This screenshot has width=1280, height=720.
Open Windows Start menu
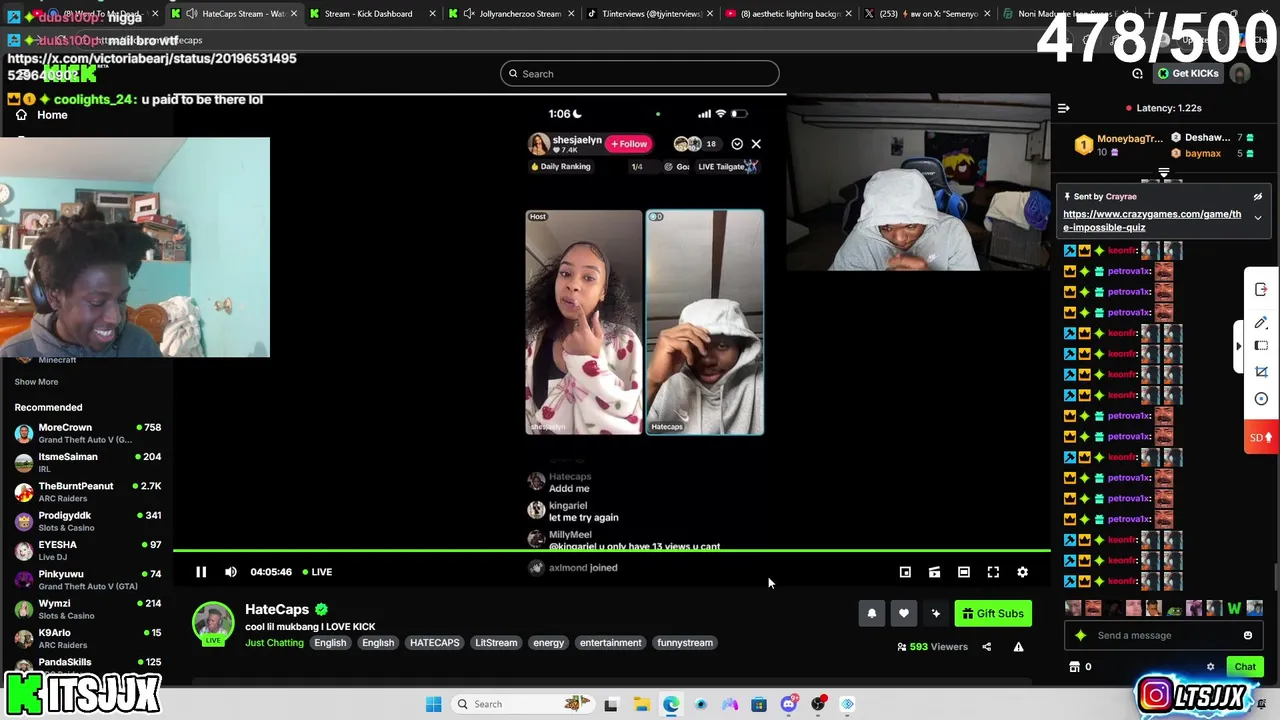(433, 704)
